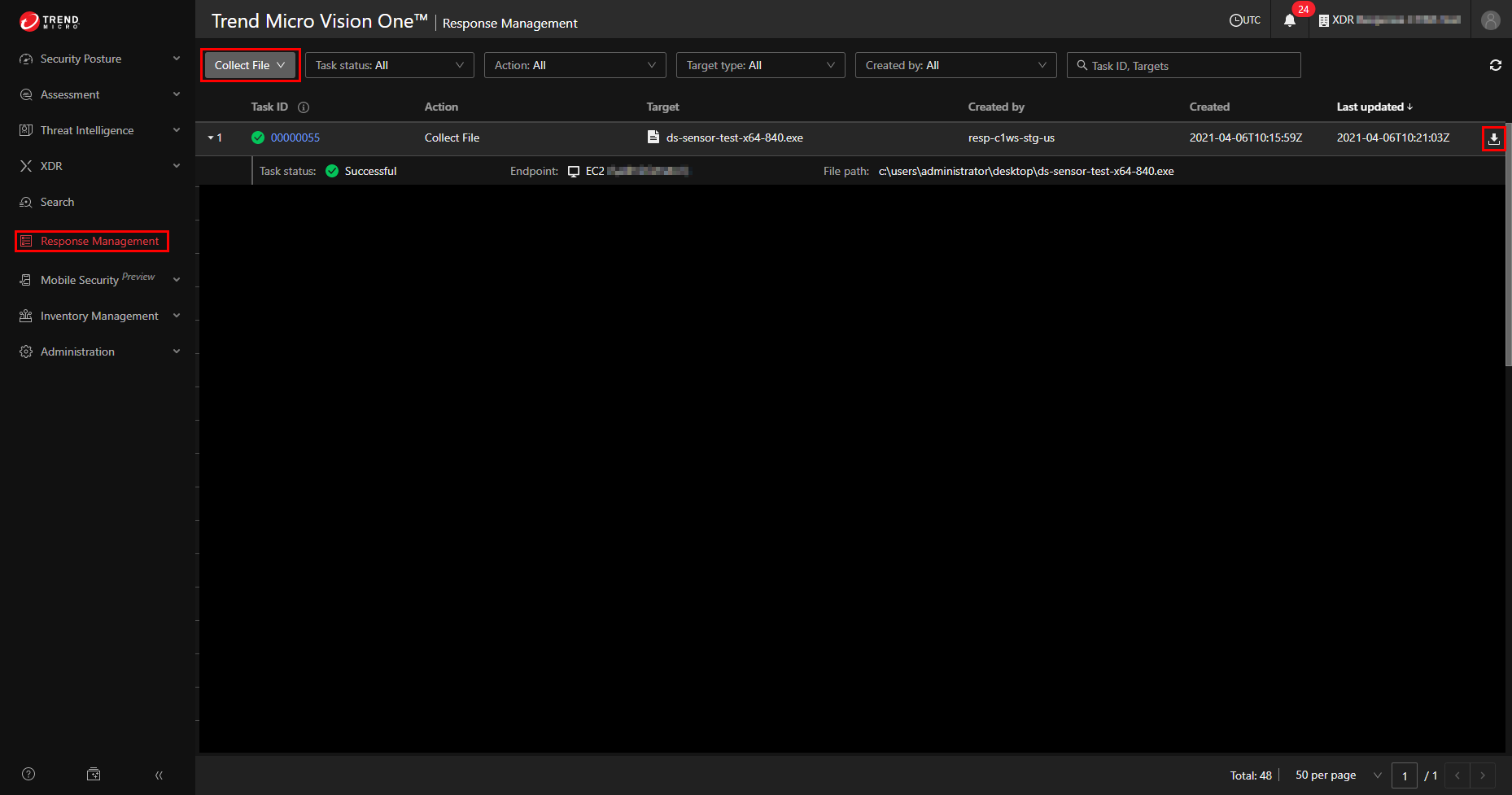
Task: Select Response Management in sidebar
Action: coord(99,241)
